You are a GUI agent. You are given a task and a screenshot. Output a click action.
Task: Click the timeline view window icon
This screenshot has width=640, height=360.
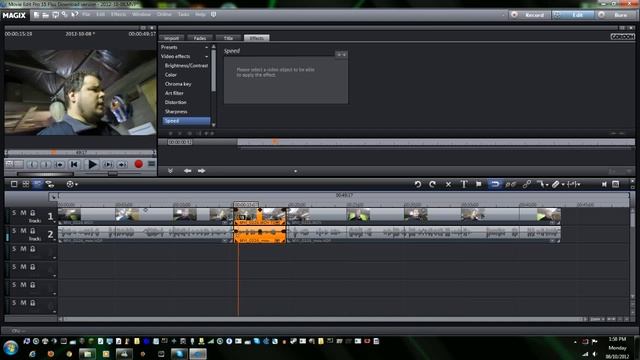[616, 184]
